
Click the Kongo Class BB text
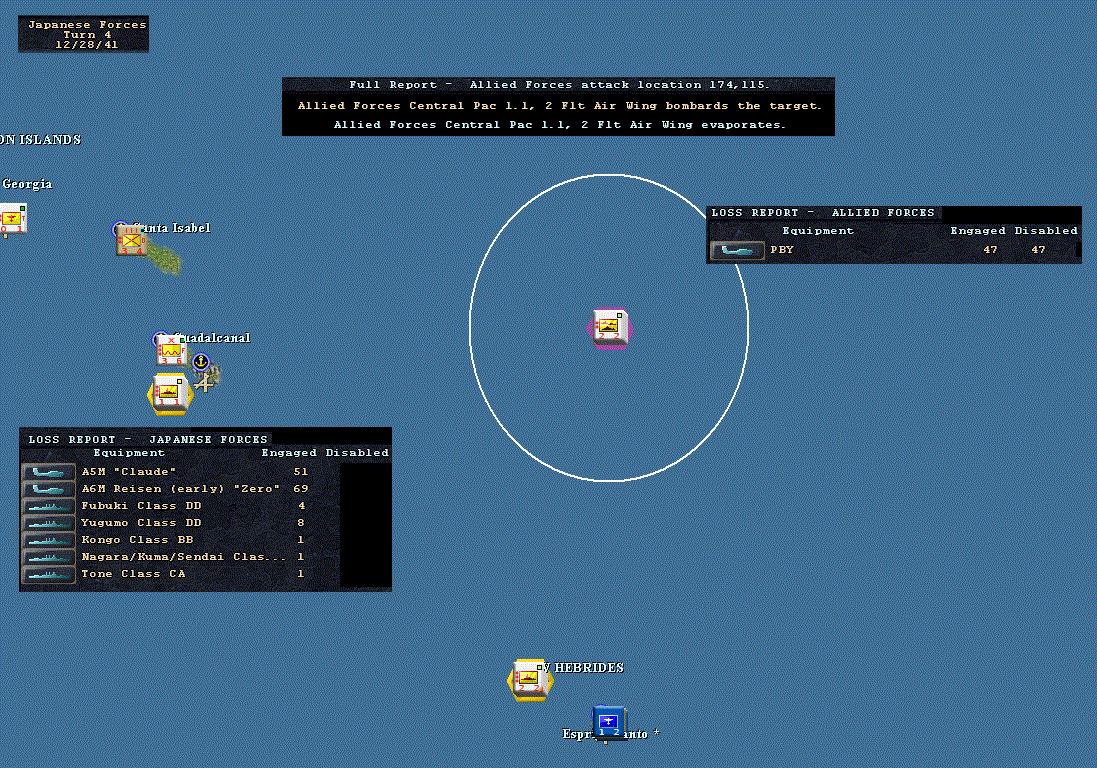[x=137, y=539]
